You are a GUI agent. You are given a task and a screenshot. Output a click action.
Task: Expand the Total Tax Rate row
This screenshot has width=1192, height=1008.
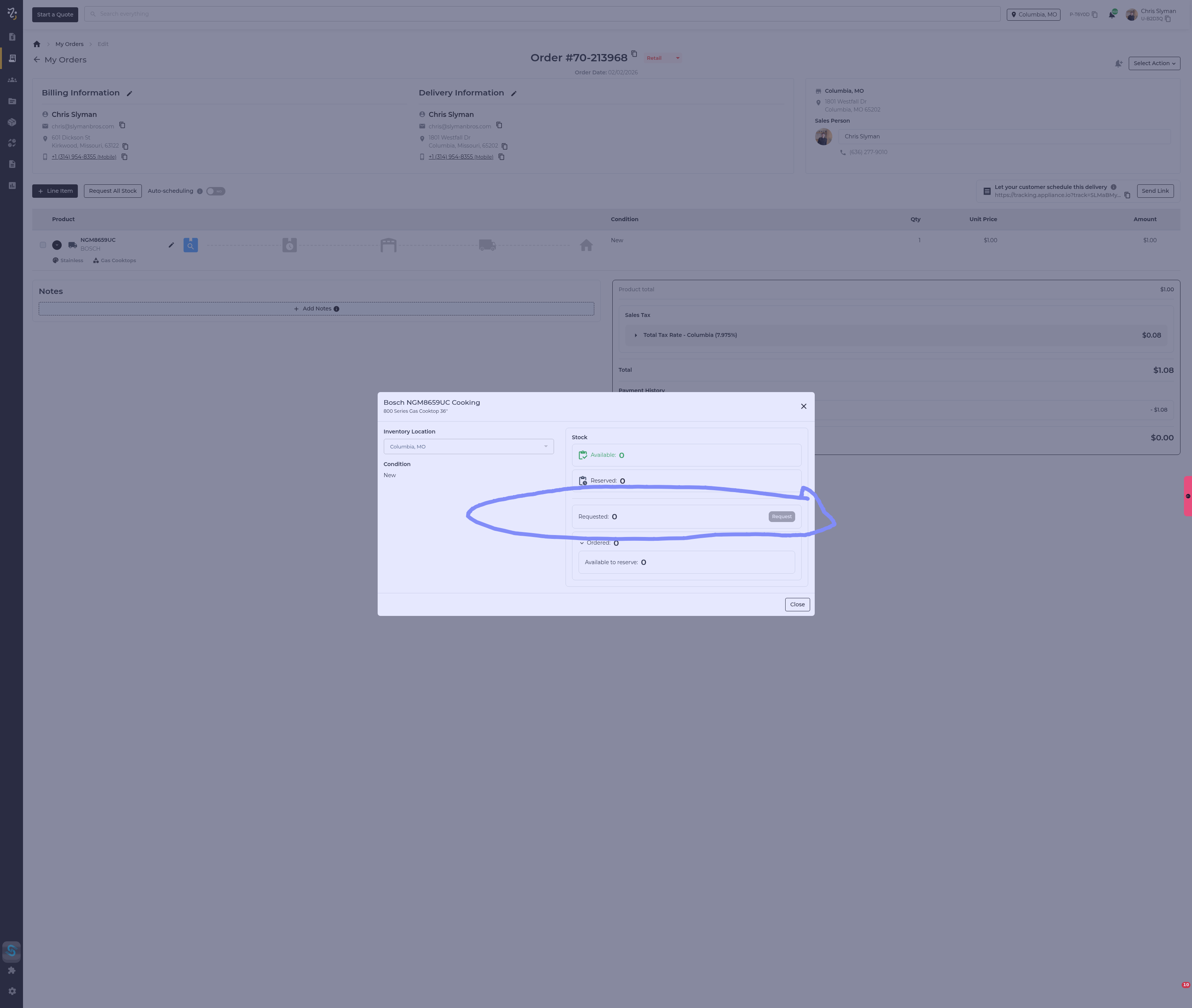point(636,335)
